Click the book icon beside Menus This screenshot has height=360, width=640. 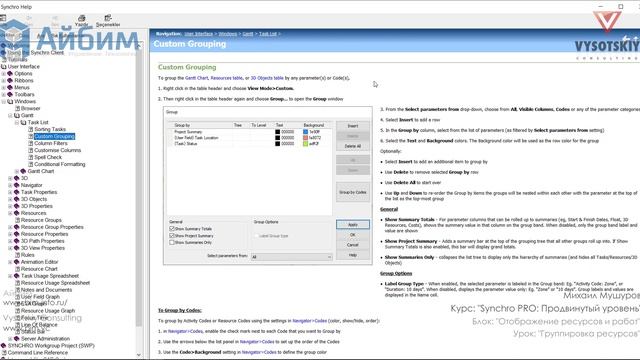pyautogui.click(x=10, y=87)
